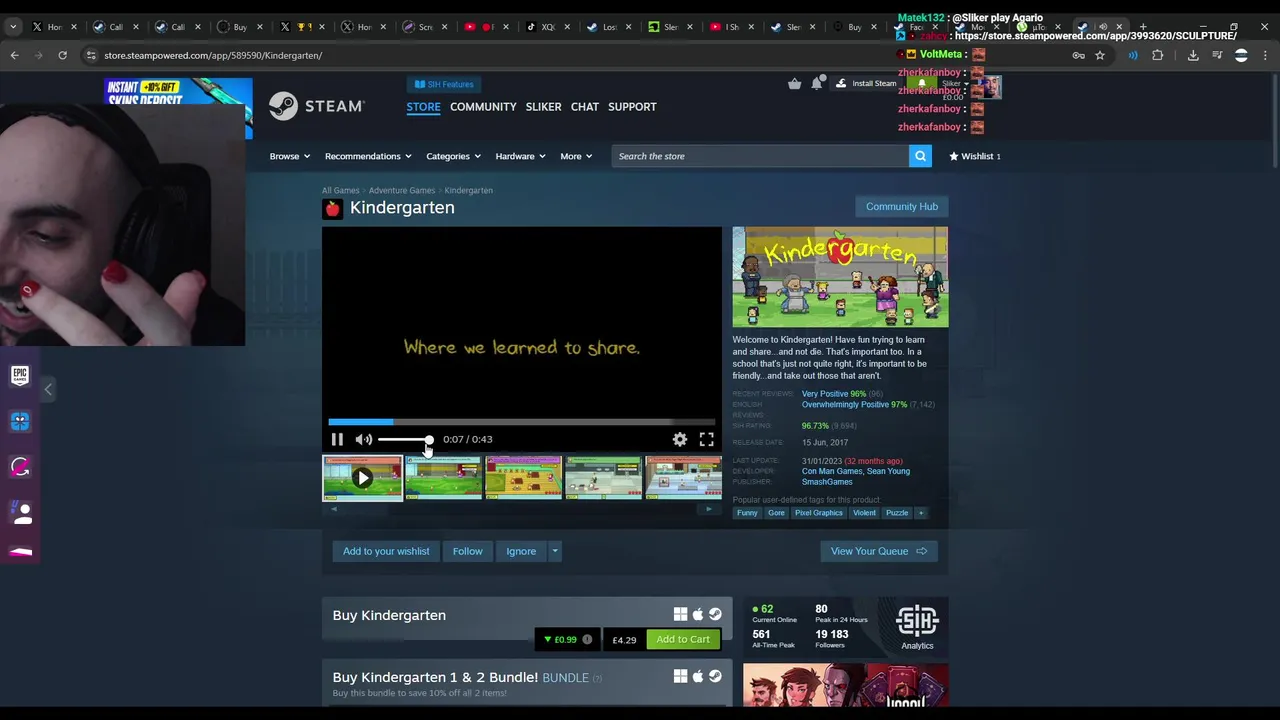Select the second screenshot thumbnail
1280x720 pixels.
point(443,478)
